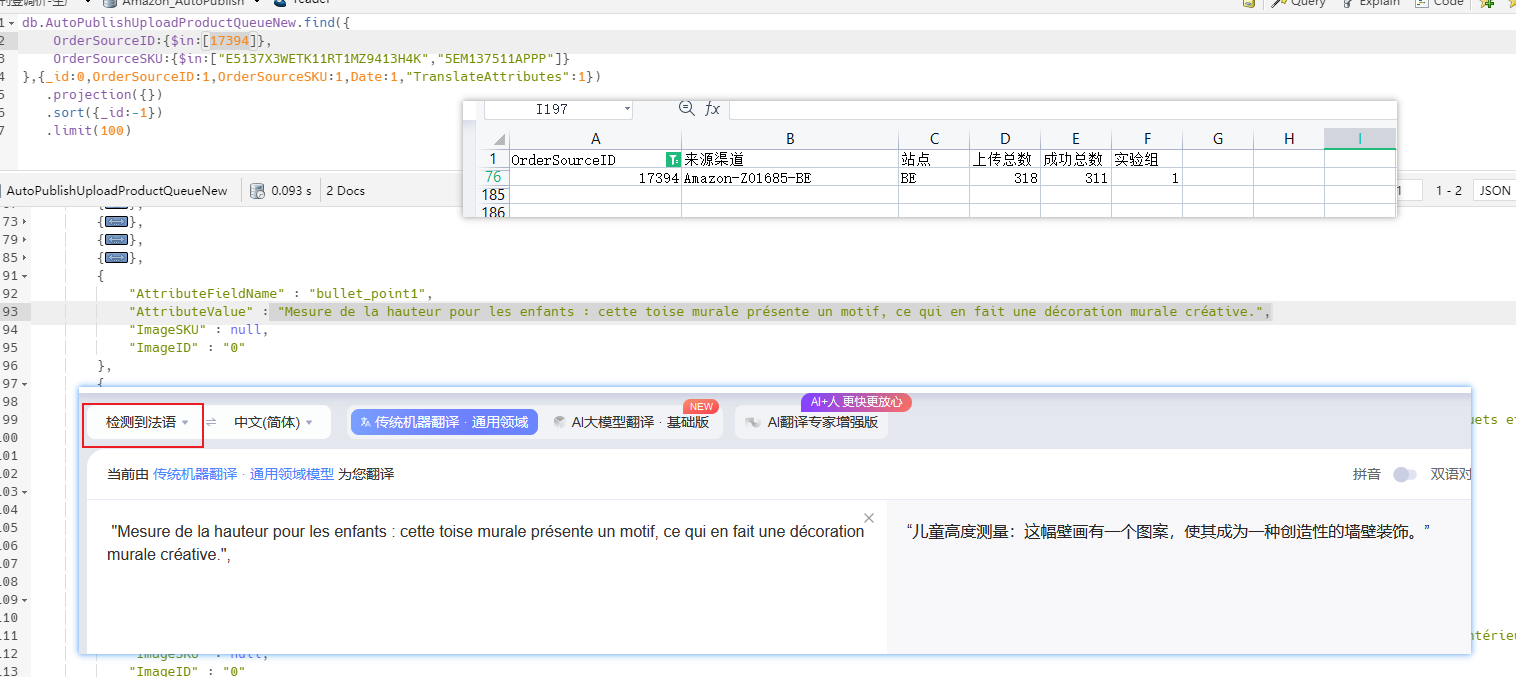Click the zoom magnifier icon beside fx
1516x677 pixels.
pos(686,108)
